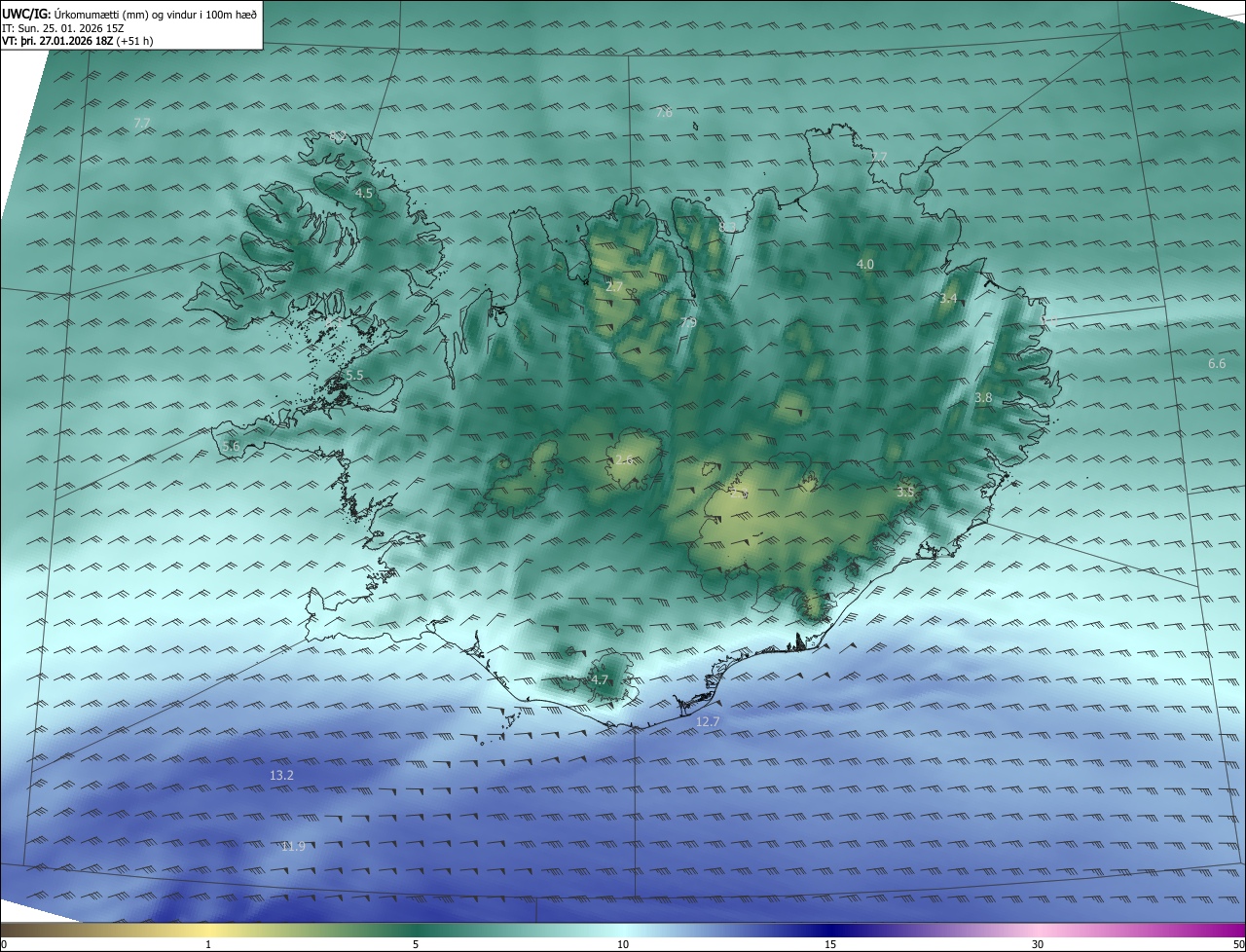Viewport: 1246px width, 952px height.
Task: Click the 5.5 value label in Breiðafjörður bay
Action: [354, 376]
